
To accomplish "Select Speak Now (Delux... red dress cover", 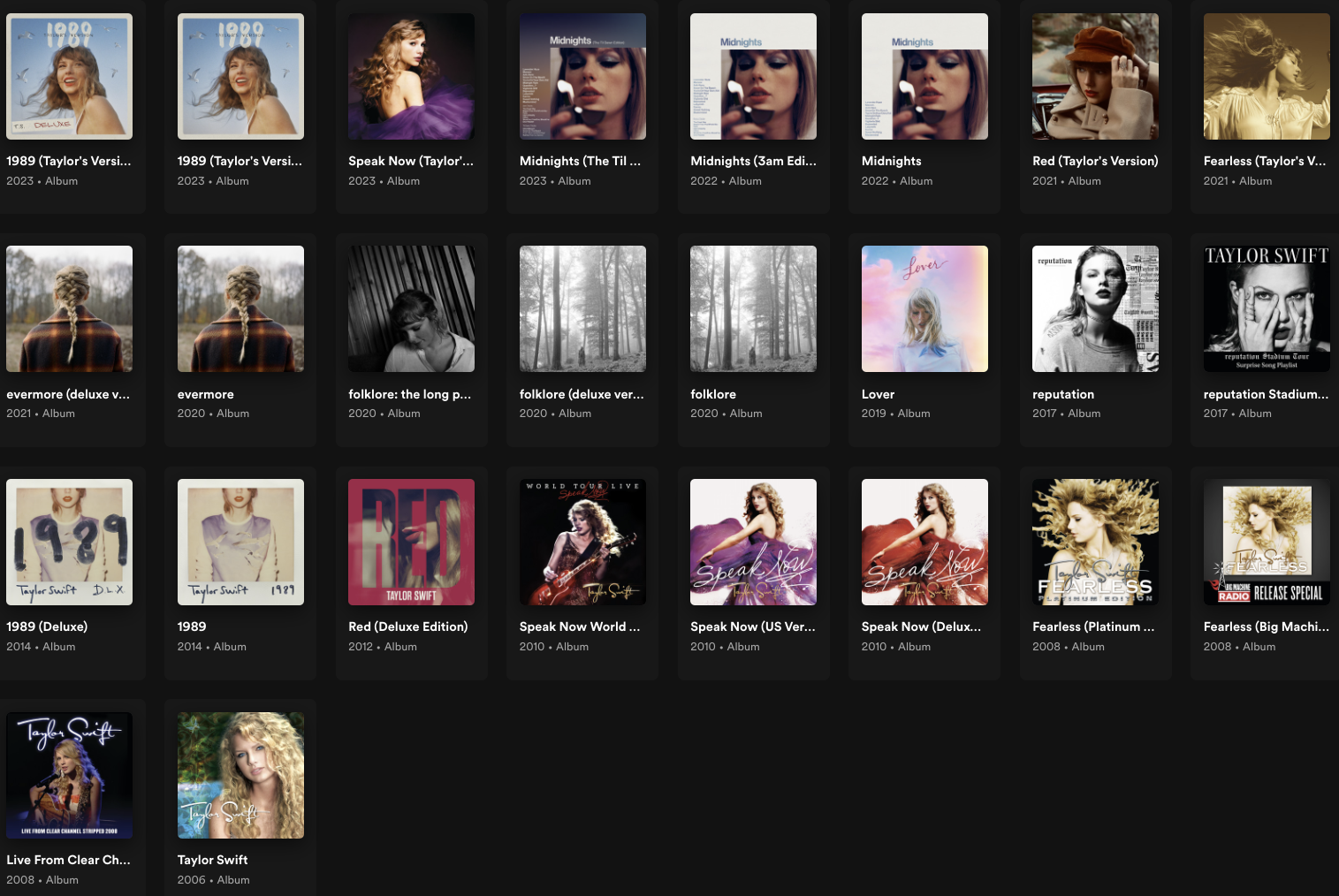I will pos(924,542).
